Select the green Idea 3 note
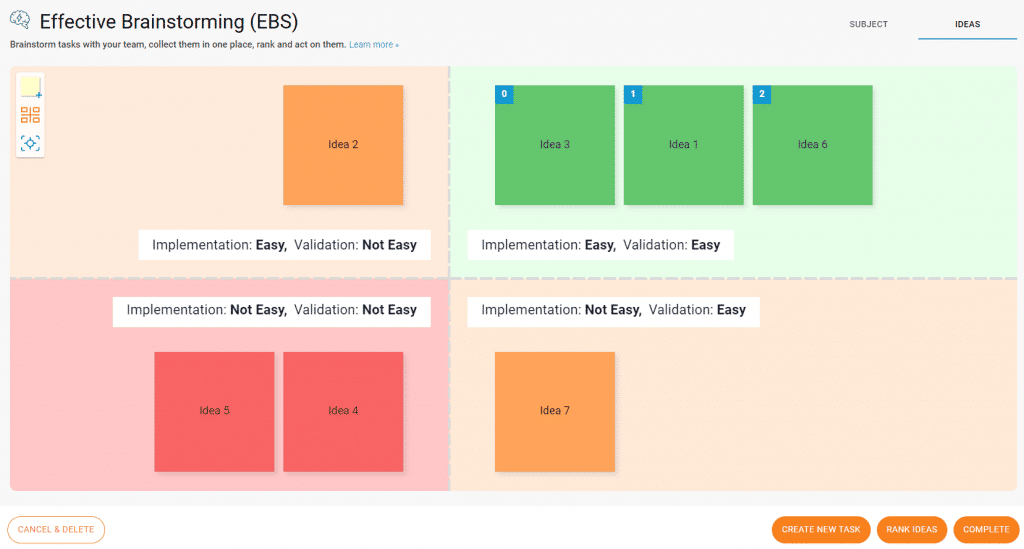 [x=554, y=145]
